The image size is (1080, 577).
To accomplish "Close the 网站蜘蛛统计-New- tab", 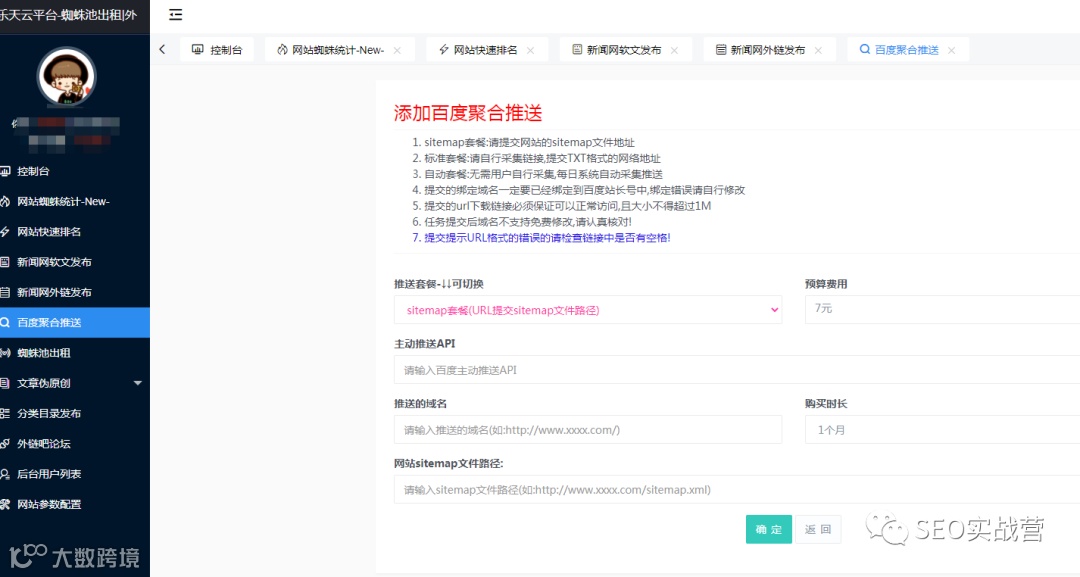I will point(397,50).
